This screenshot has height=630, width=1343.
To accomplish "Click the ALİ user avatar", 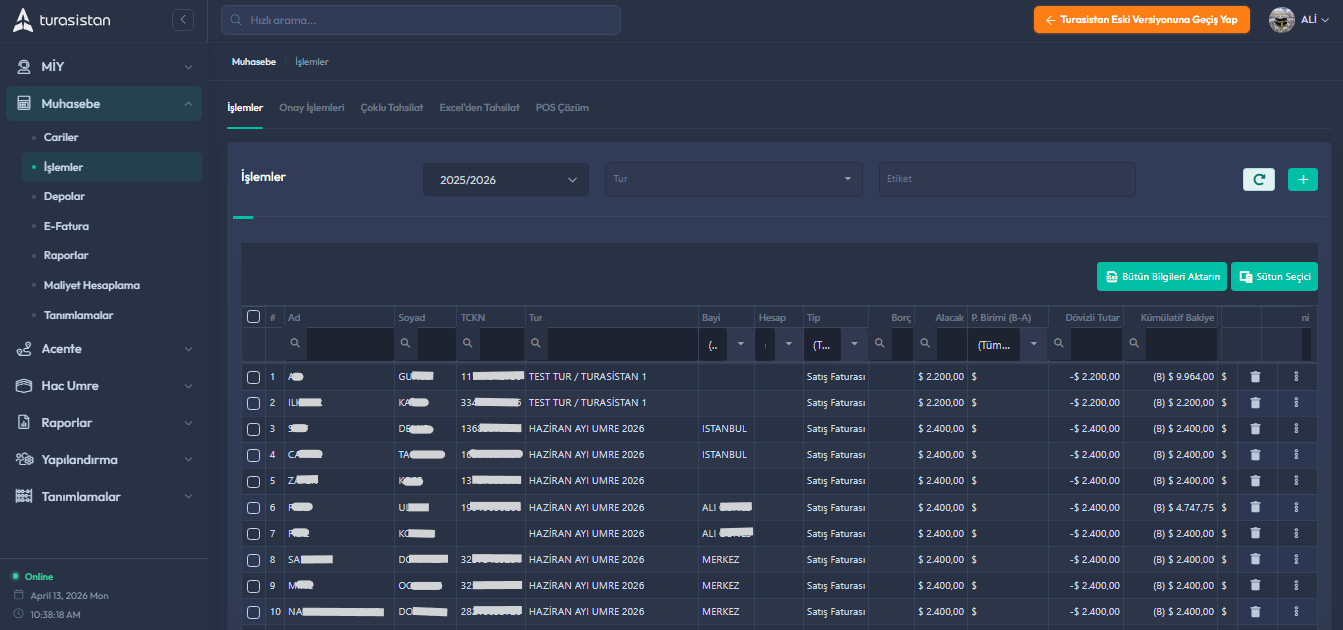I will pos(1281,20).
